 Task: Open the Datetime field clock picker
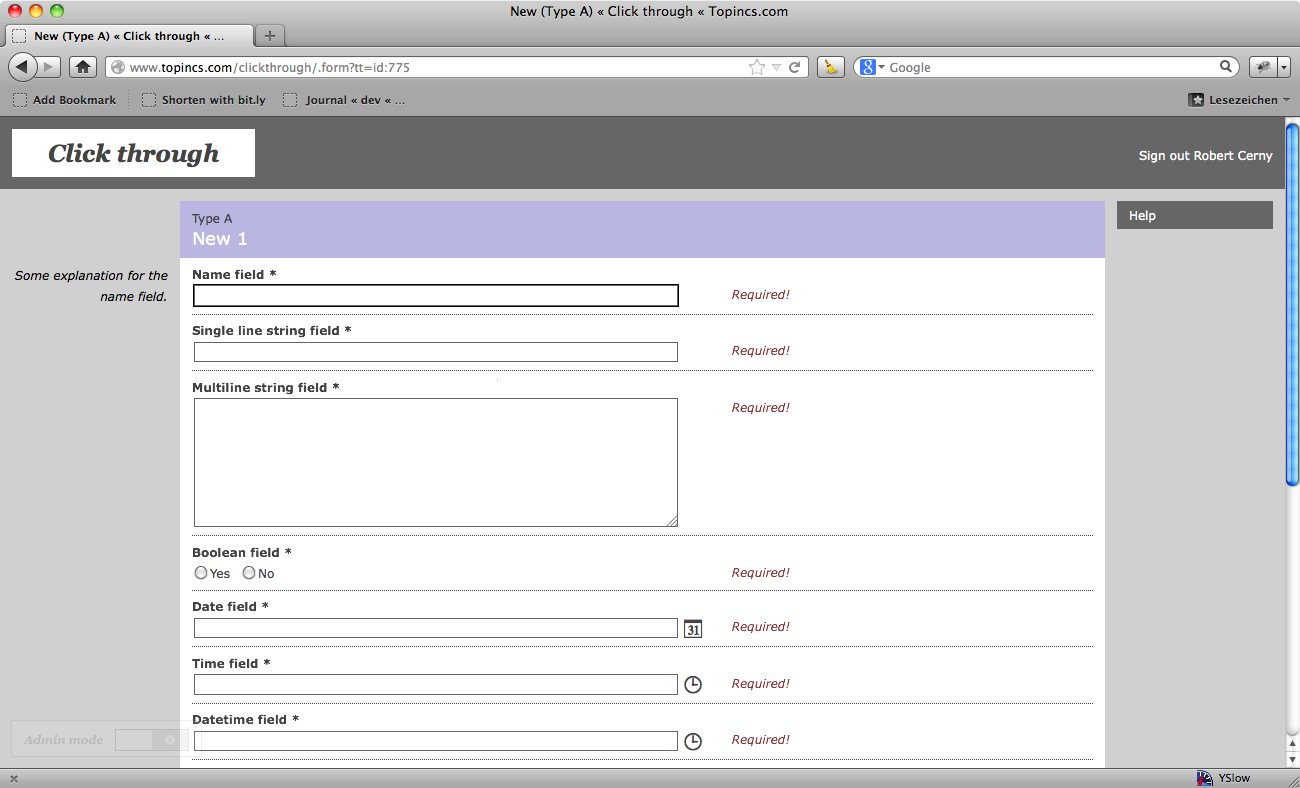click(693, 741)
